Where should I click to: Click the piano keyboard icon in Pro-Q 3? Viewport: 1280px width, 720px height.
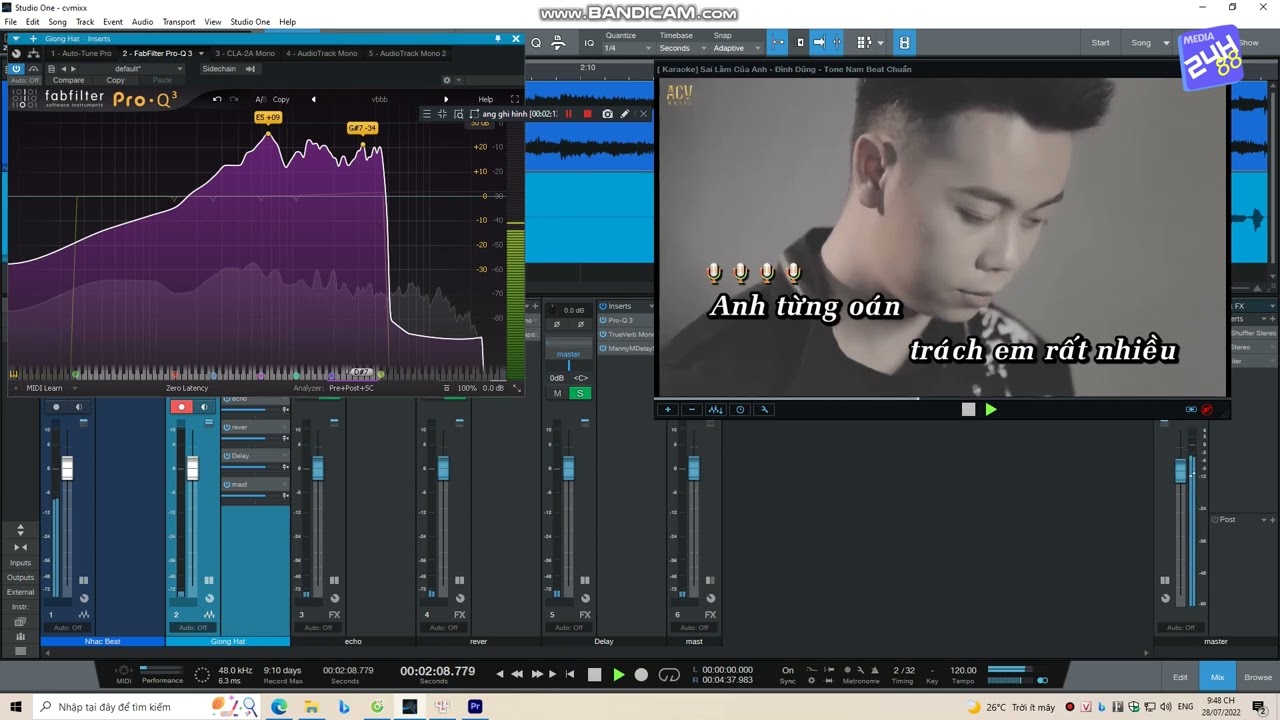pyautogui.click(x=14, y=375)
